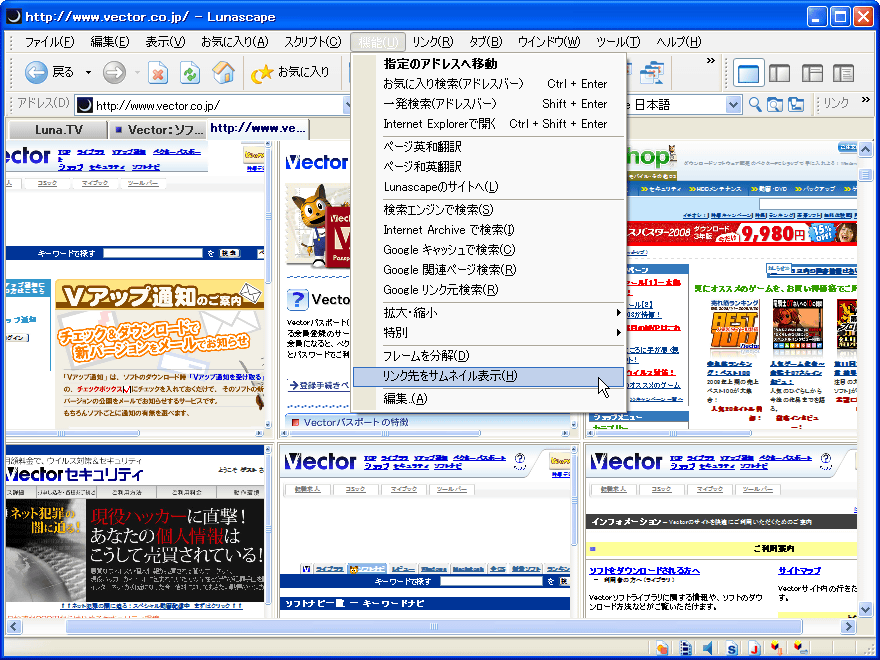Expand the 拡大・縮小 submenu
This screenshot has width=880, height=660.
pos(488,313)
